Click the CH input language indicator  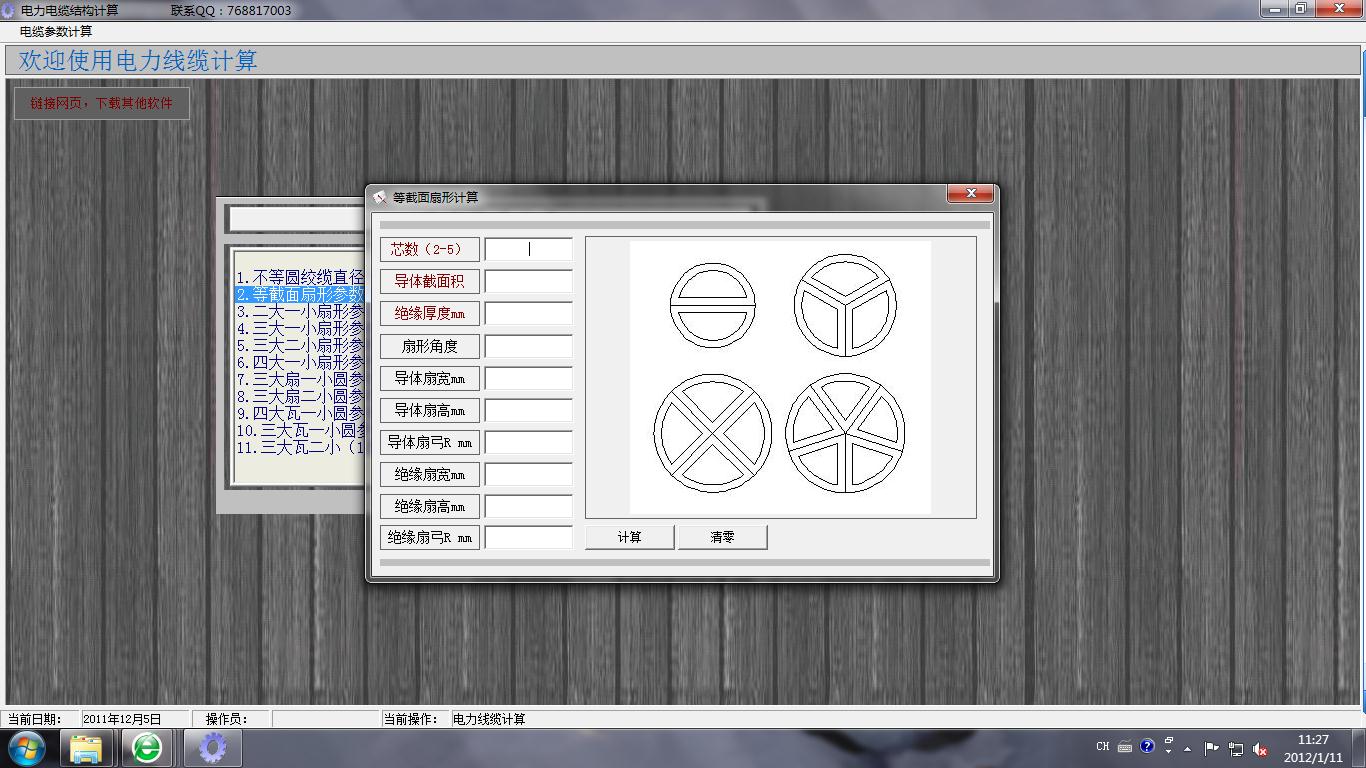pos(1103,746)
